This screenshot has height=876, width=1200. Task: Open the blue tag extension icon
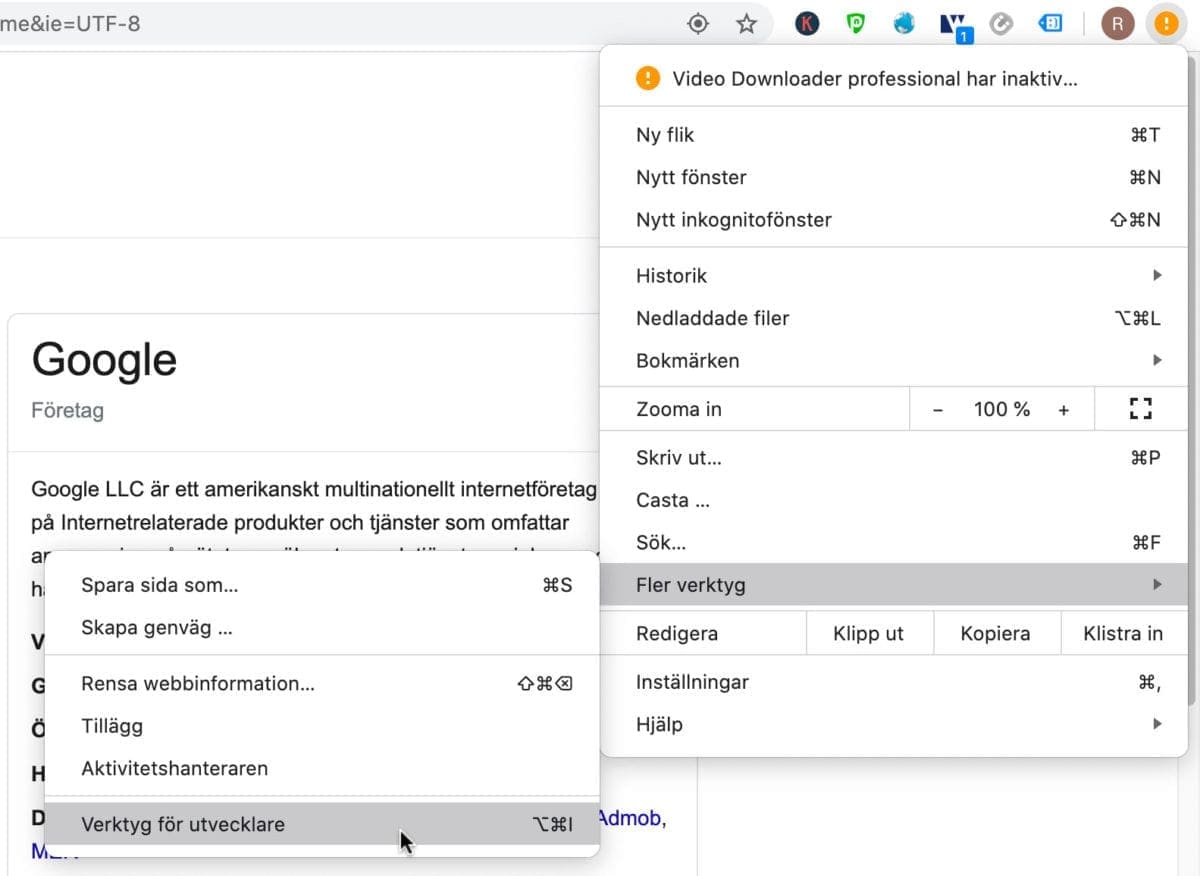[1050, 24]
